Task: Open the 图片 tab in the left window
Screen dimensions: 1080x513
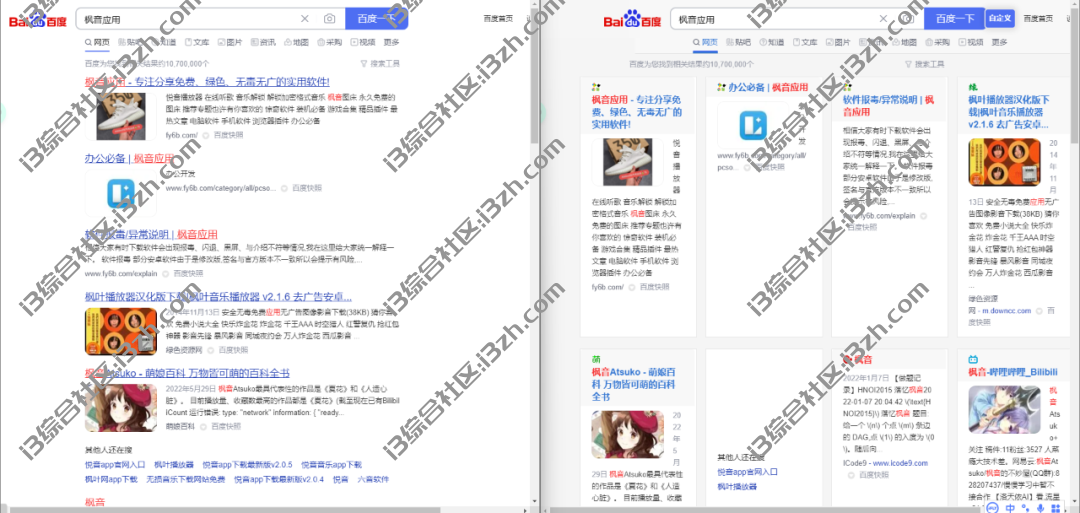Action: 230,42
